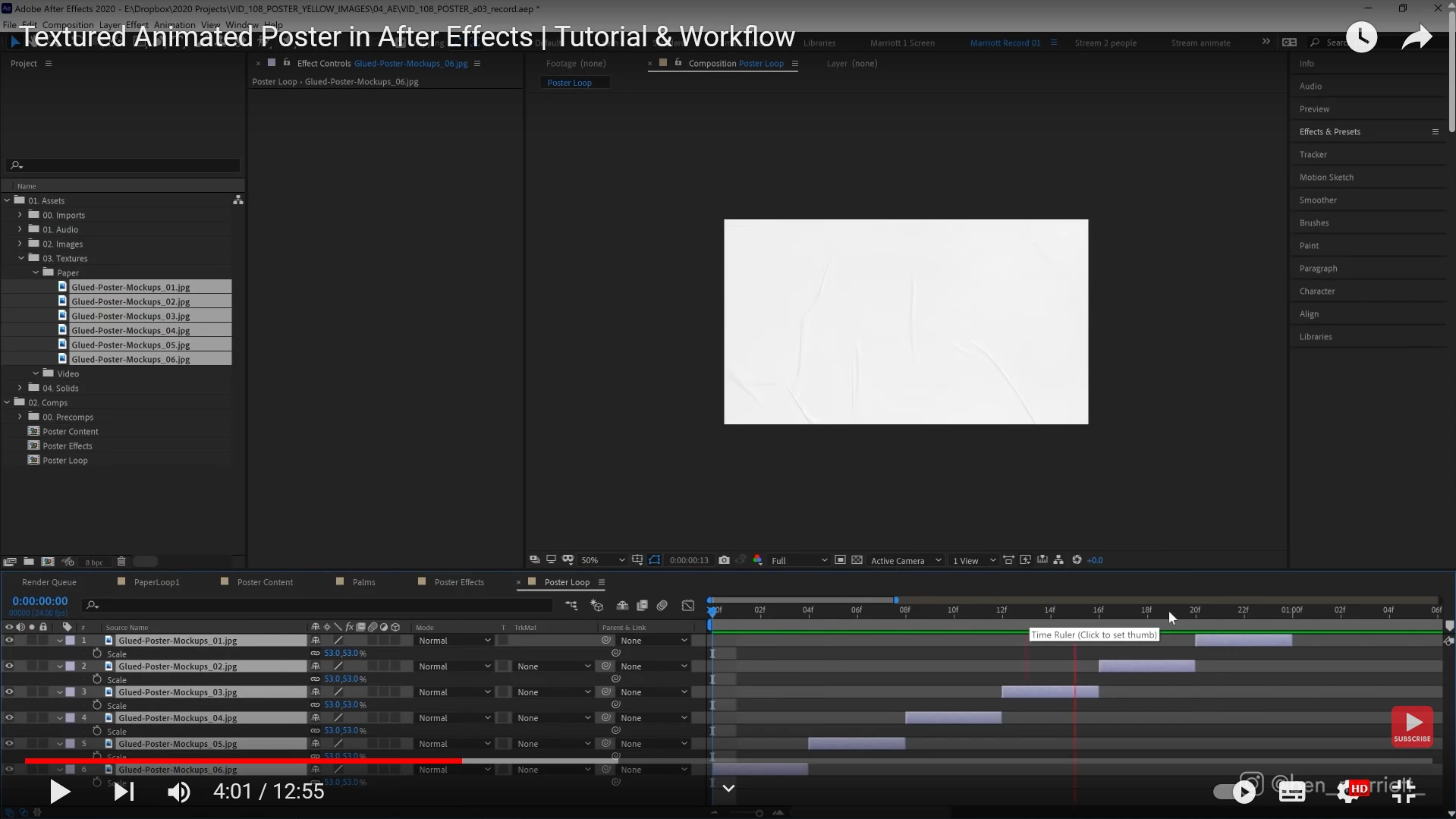Open the Composition menu
This screenshot has height=819, width=1456.
(x=68, y=25)
